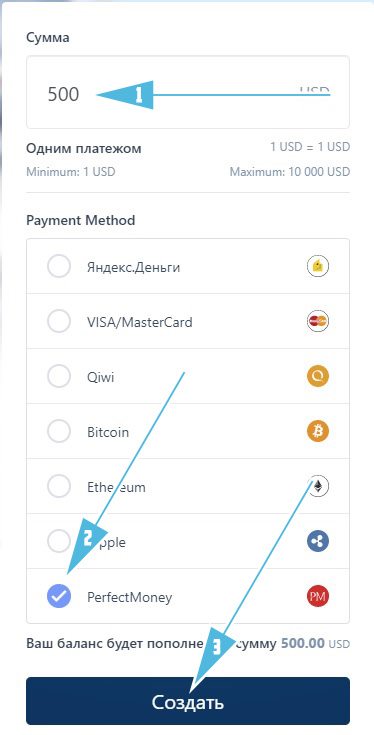Click the PerfectMoney label text

click(130, 598)
